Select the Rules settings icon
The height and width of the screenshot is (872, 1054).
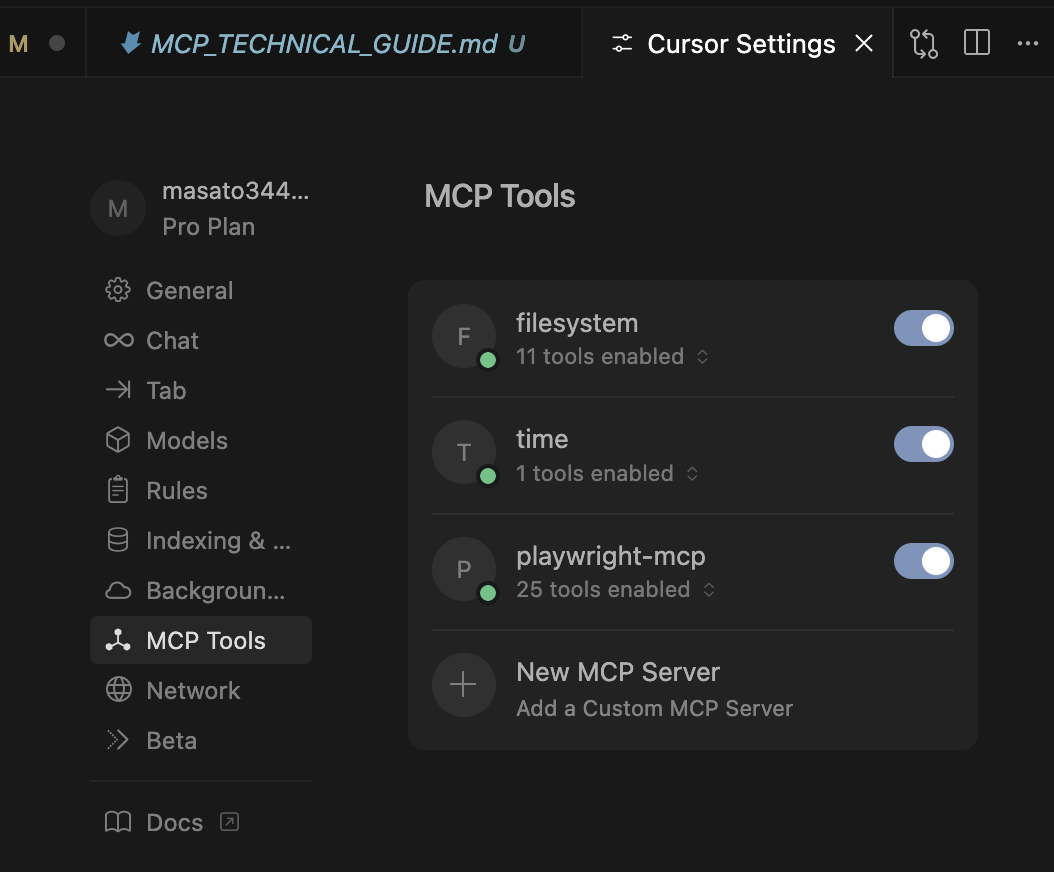pyautogui.click(x=117, y=490)
